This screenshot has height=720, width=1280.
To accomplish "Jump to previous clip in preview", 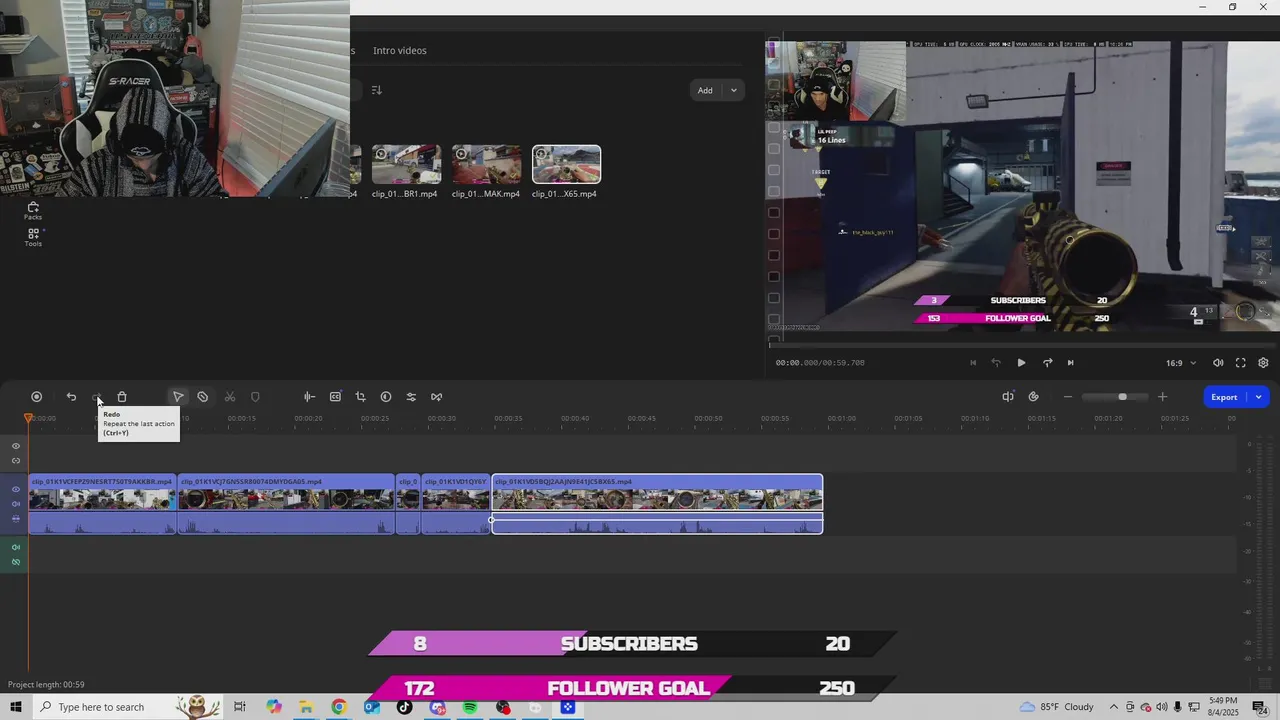I will click(x=973, y=363).
